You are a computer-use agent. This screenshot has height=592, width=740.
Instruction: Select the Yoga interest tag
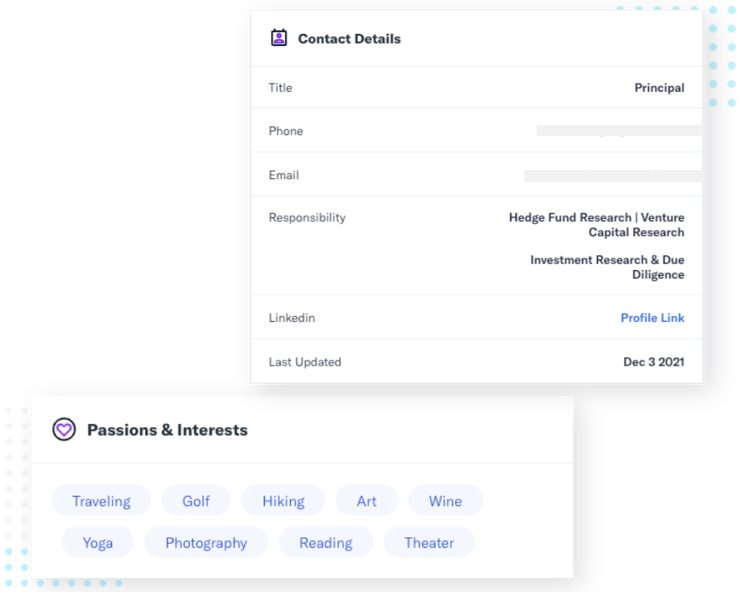pos(98,542)
